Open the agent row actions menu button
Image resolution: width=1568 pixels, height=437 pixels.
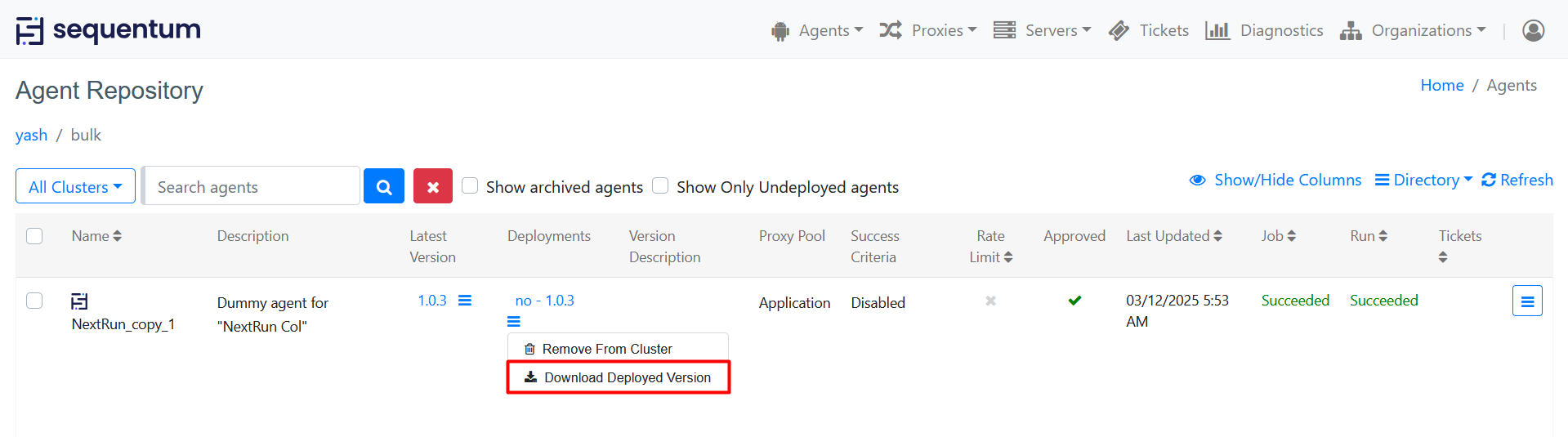click(x=1526, y=301)
